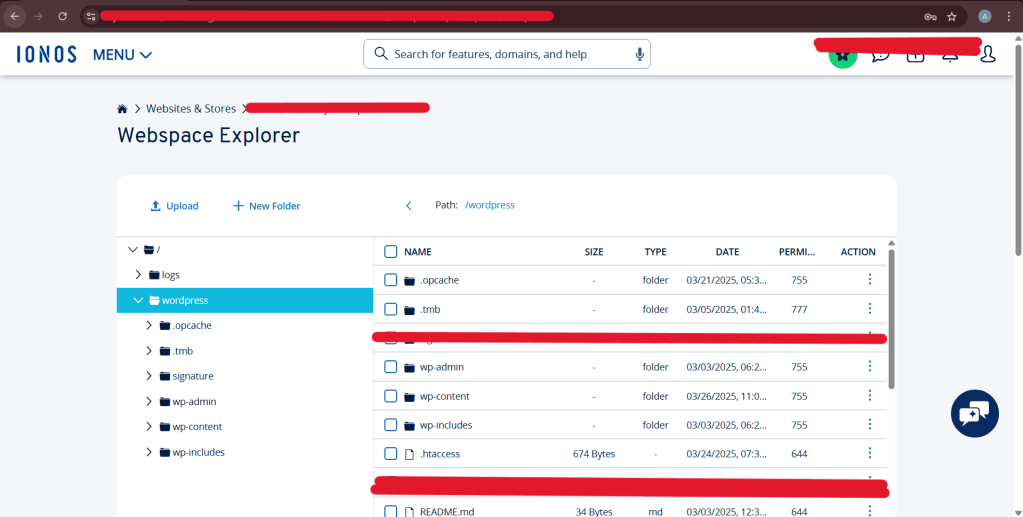The width and height of the screenshot is (1023, 517).
Task: Open .opcache folder in file list
Action: [439, 280]
